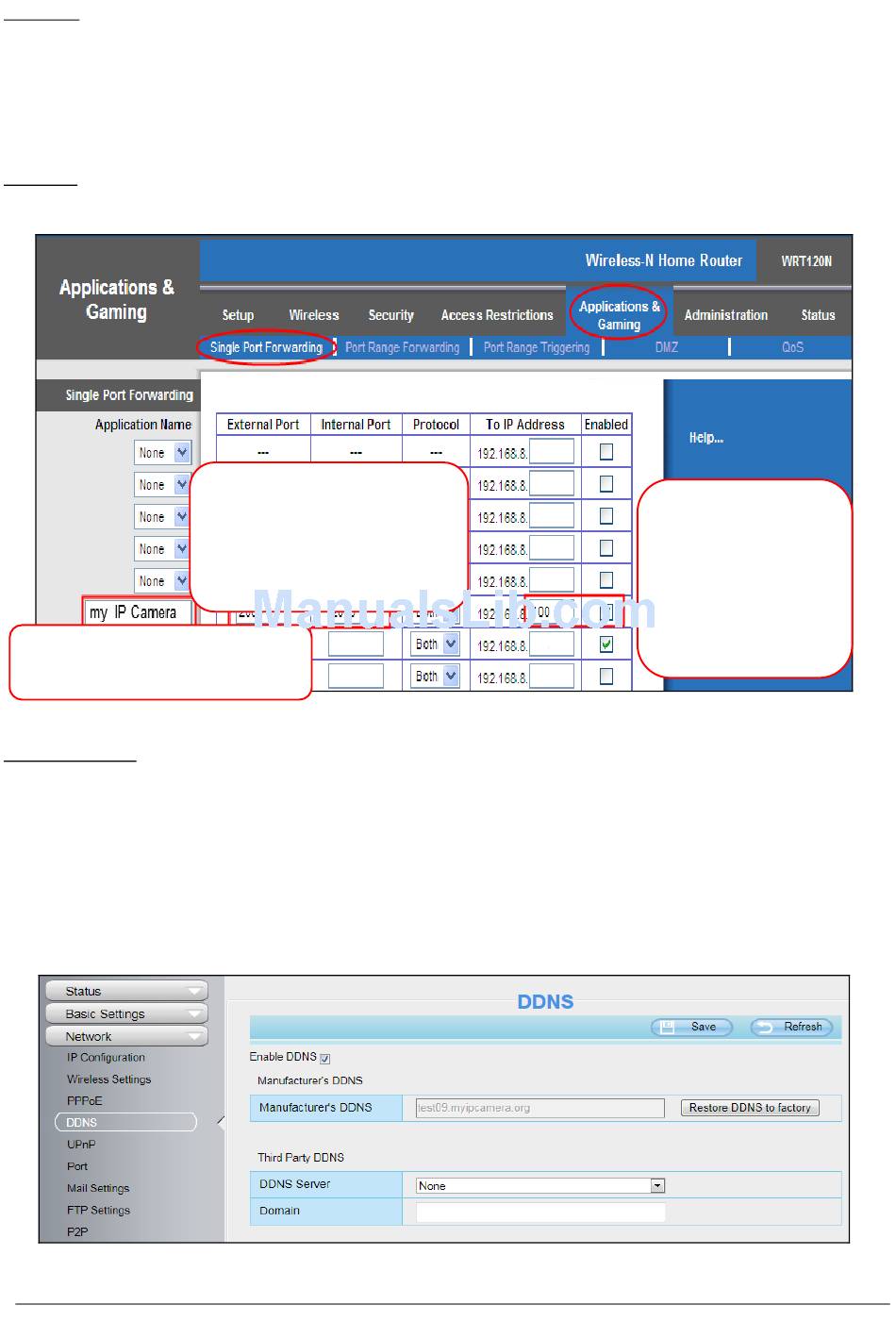Toggle the Enable DDNS checkbox

[x=325, y=1059]
